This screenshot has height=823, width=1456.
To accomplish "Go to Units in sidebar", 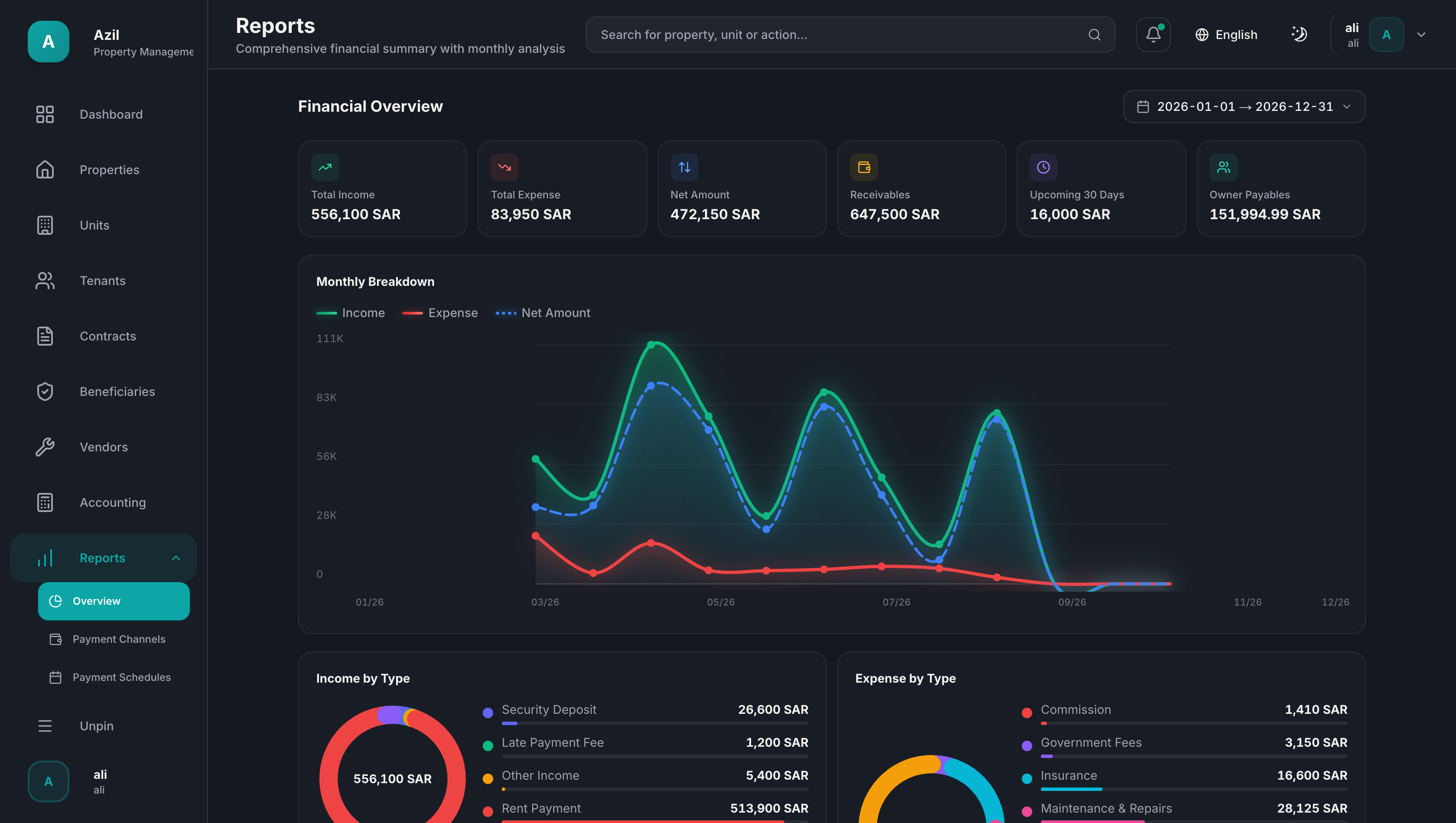I will [x=104, y=225].
